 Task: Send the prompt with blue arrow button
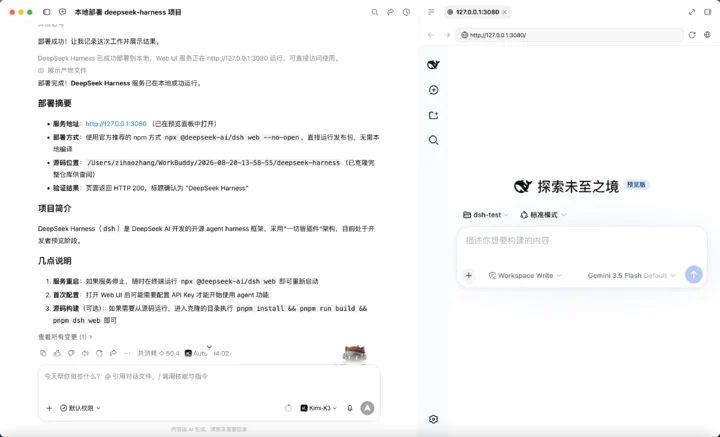point(694,275)
